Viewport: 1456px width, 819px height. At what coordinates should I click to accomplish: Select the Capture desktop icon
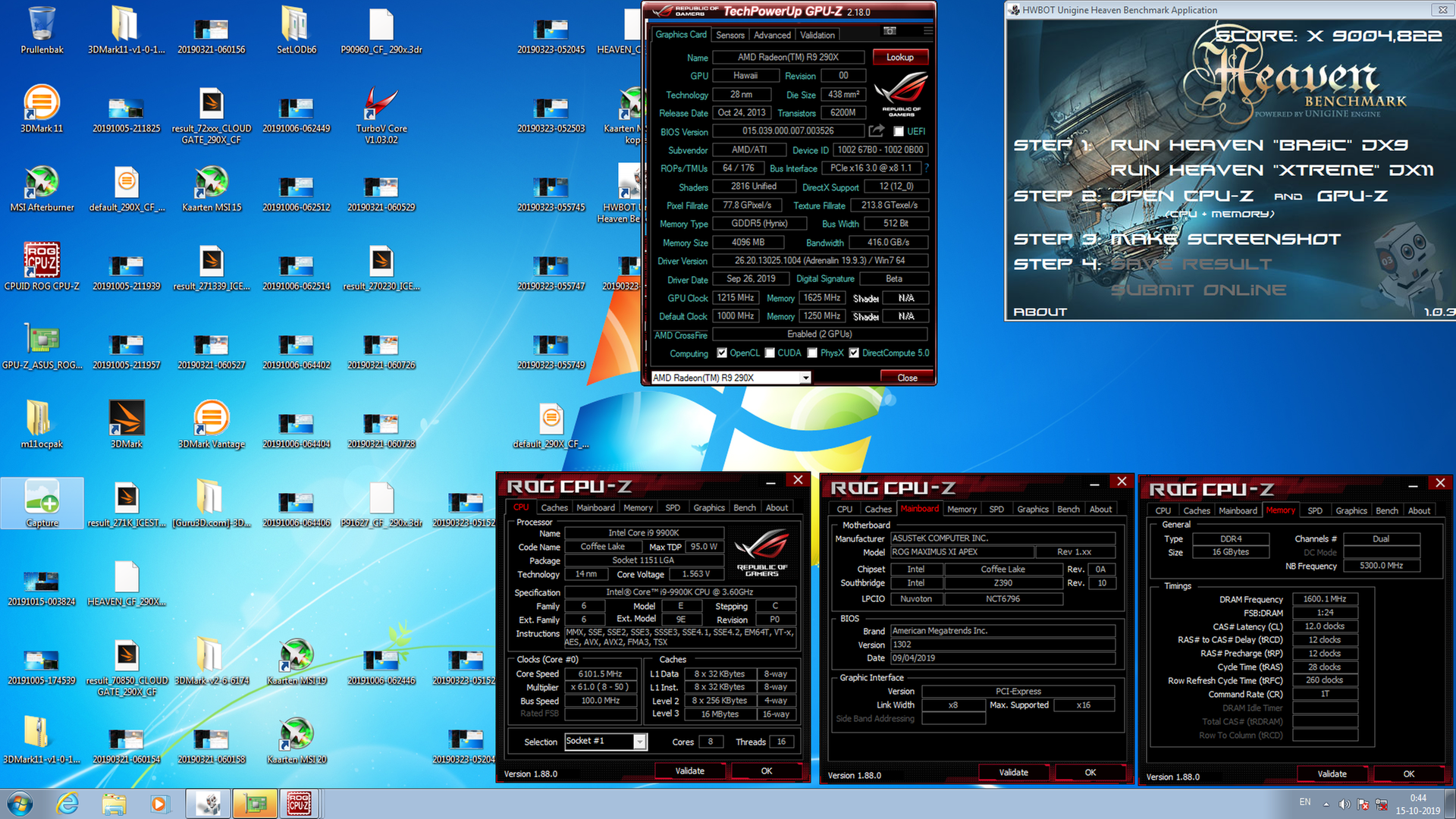[42, 503]
